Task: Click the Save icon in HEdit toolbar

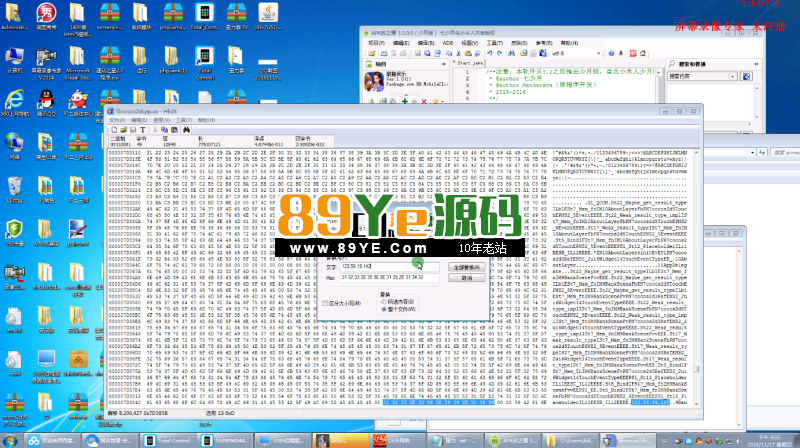Action: click(x=133, y=130)
